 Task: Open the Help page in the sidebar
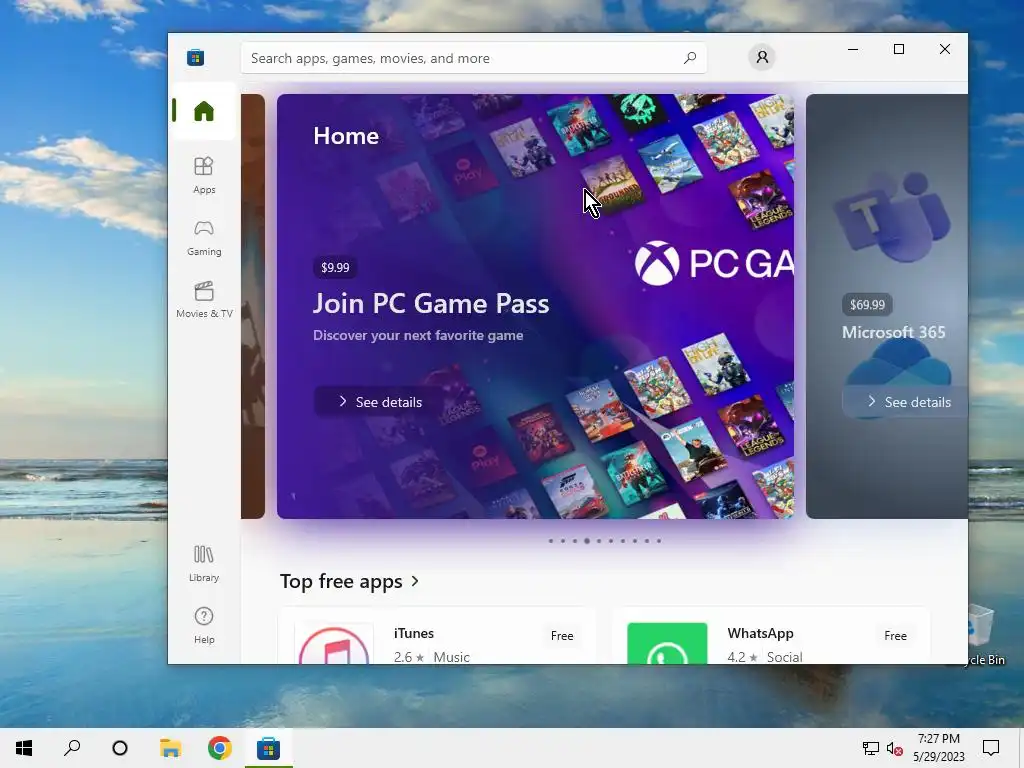(x=204, y=626)
